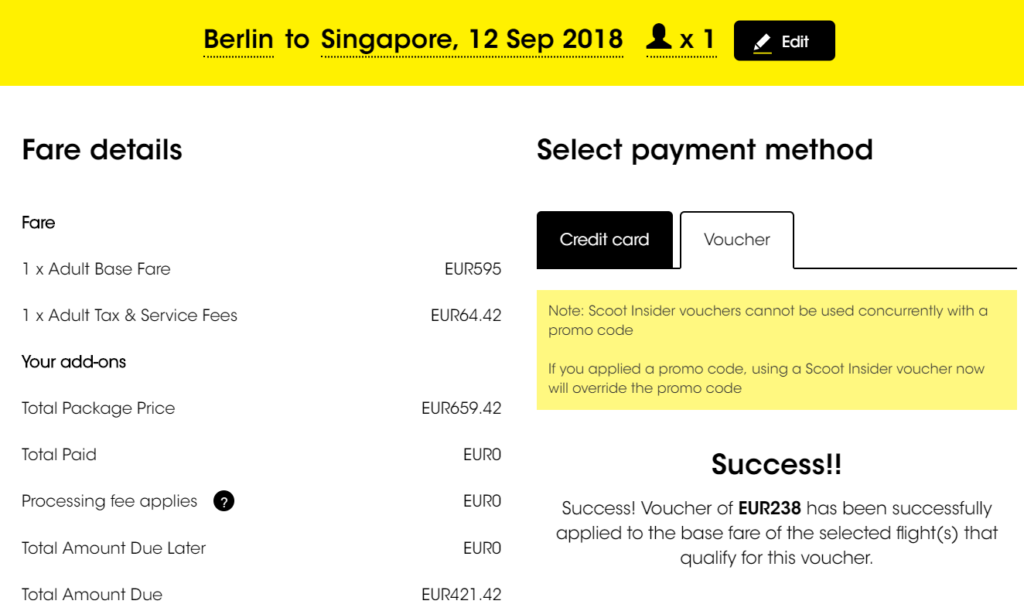Click the Processing fee applies label
Viewport: 1024px width, 611px height.
pyautogui.click(x=109, y=501)
